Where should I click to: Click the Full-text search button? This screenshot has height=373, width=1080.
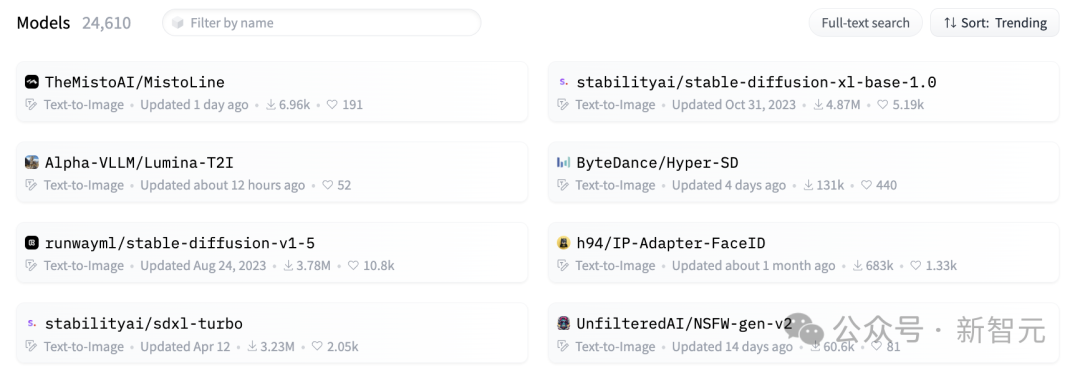click(x=865, y=23)
